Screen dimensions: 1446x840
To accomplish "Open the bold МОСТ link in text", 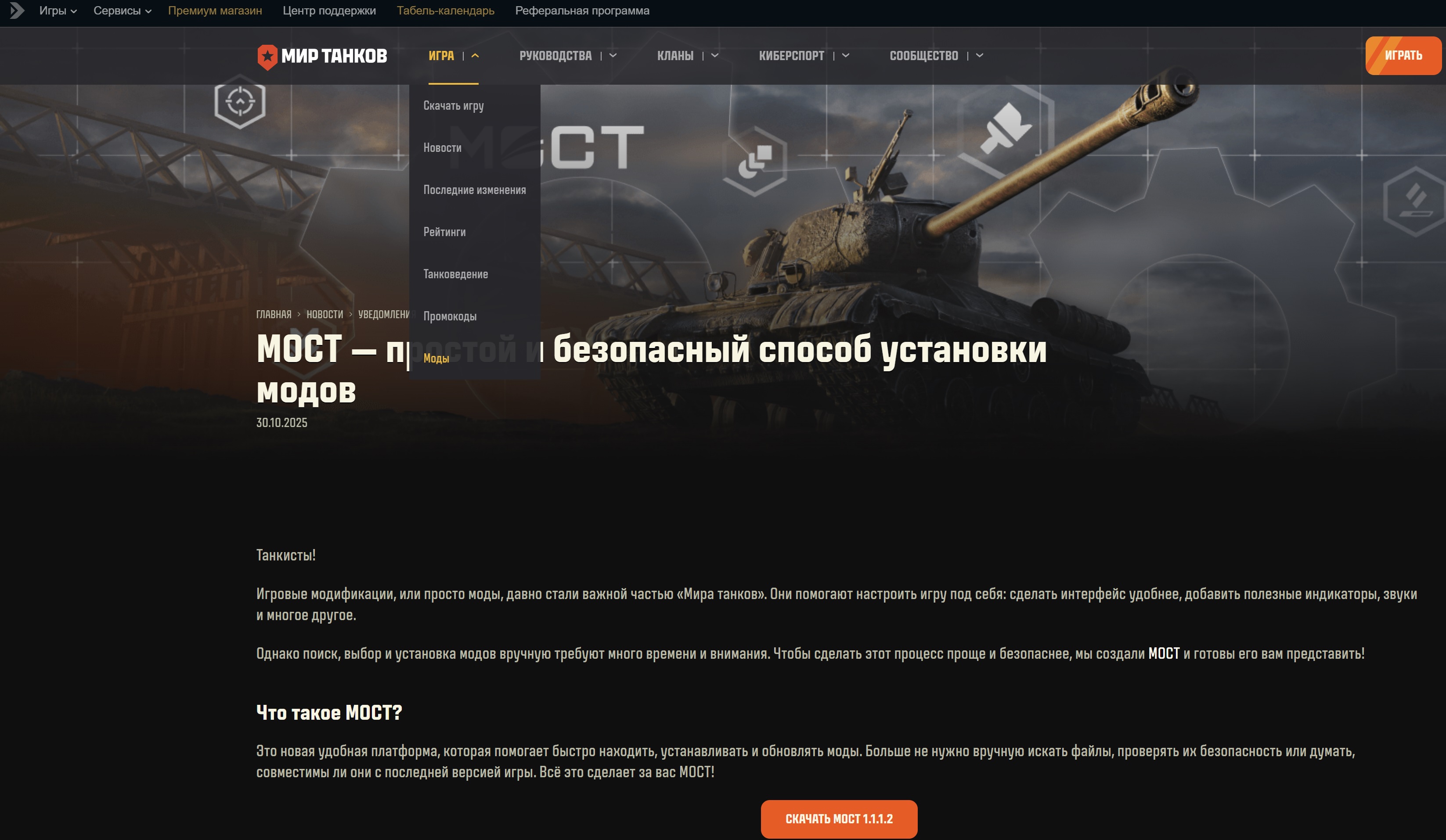I will pyautogui.click(x=1164, y=653).
